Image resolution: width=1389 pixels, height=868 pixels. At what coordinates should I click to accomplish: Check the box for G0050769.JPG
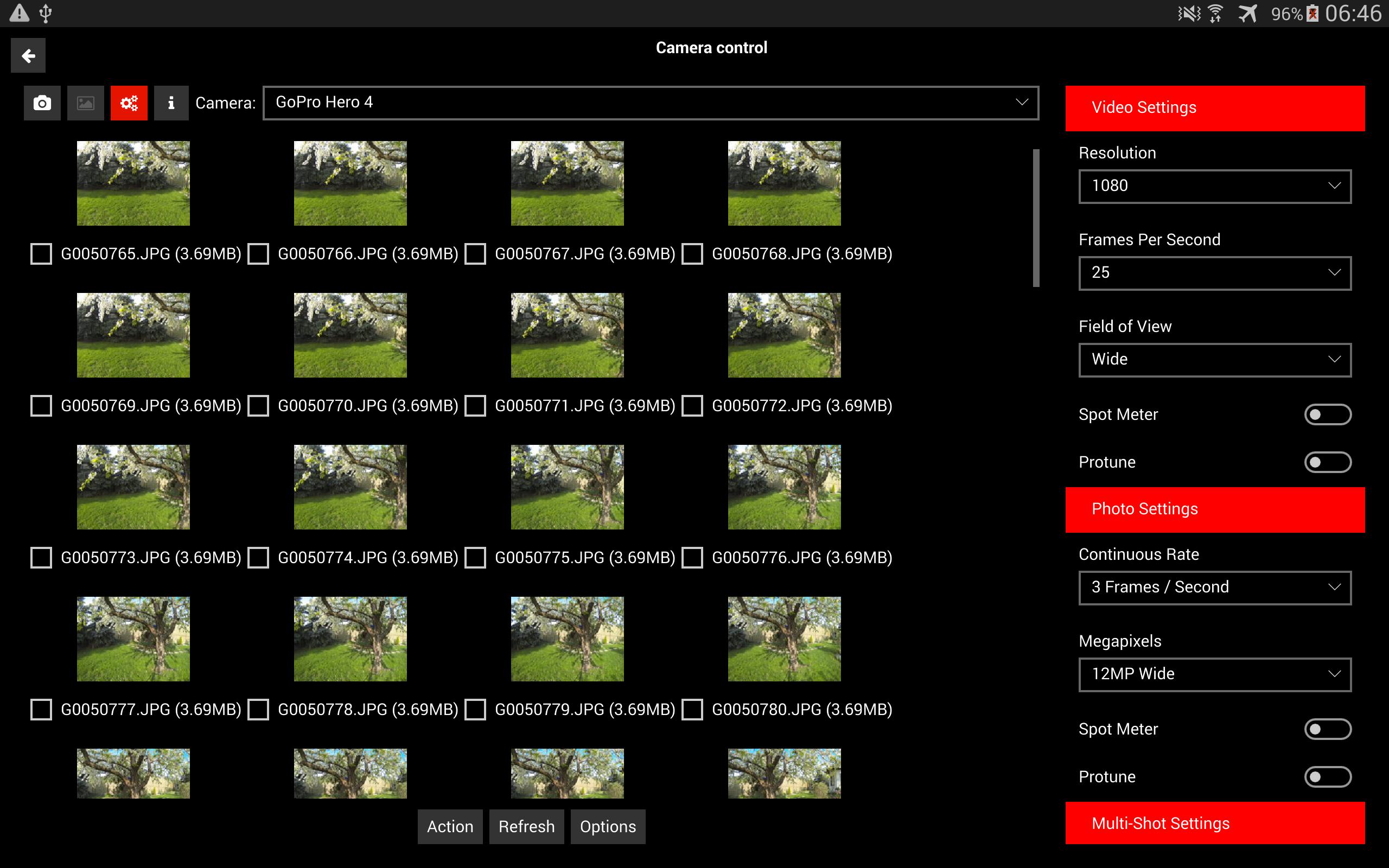(x=41, y=406)
